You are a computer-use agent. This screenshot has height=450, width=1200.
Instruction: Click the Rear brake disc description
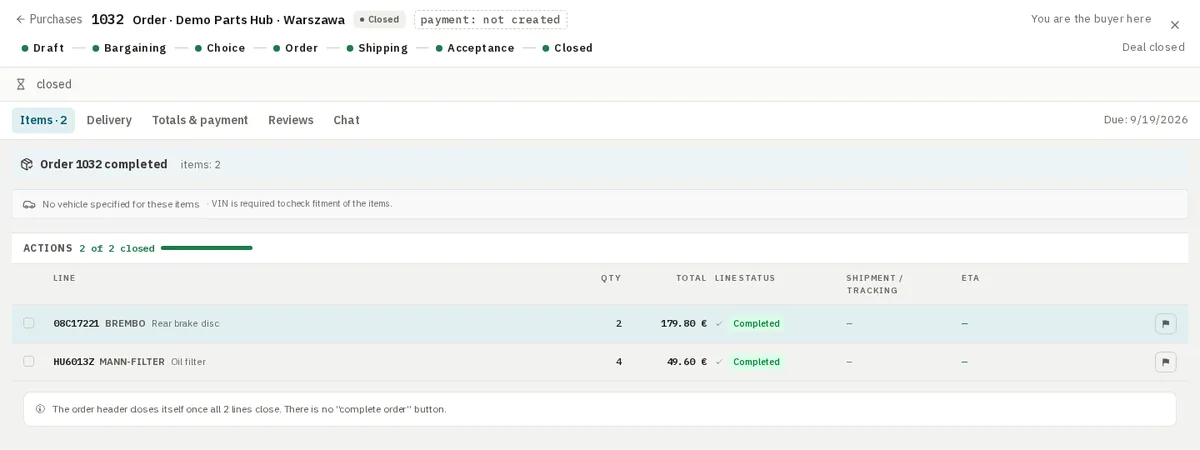coord(185,324)
